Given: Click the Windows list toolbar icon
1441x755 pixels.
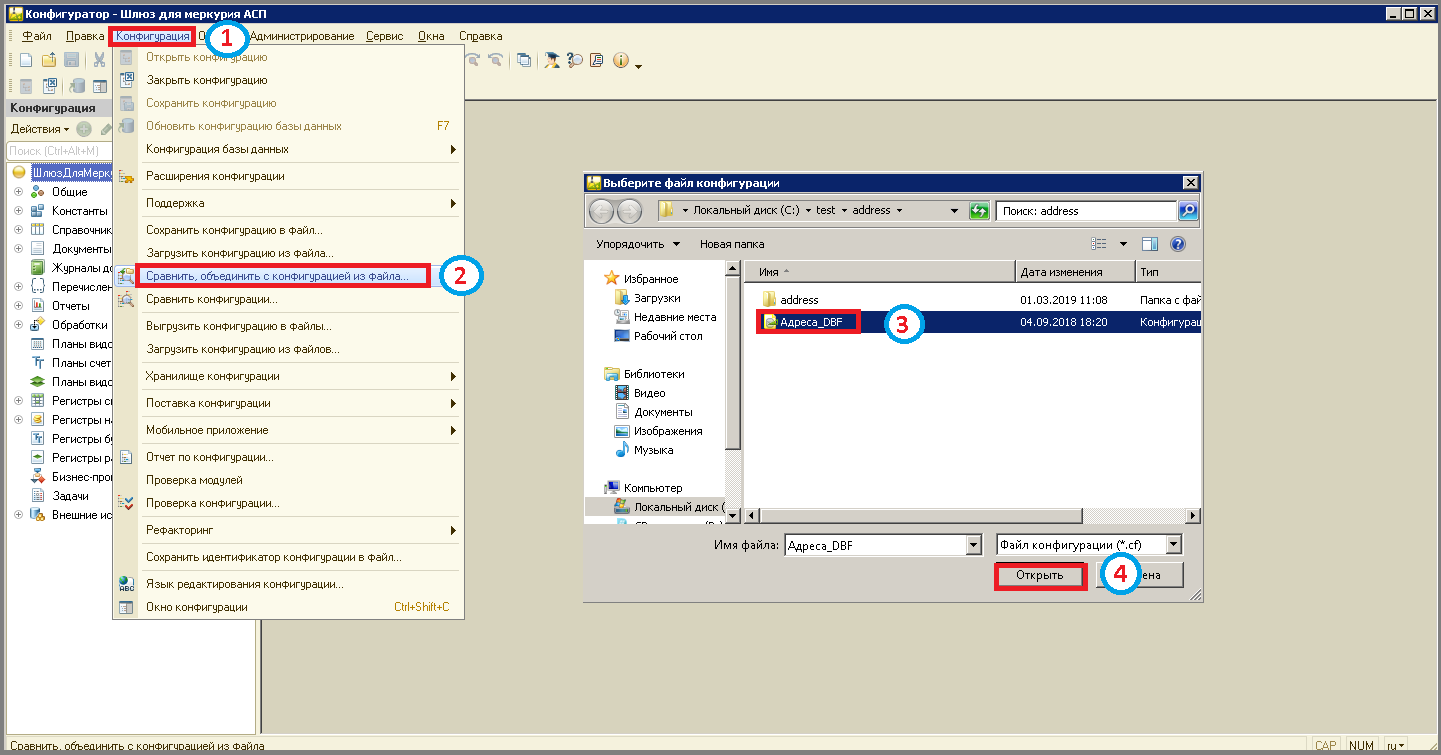Looking at the screenshot, I should pyautogui.click(x=524, y=60).
